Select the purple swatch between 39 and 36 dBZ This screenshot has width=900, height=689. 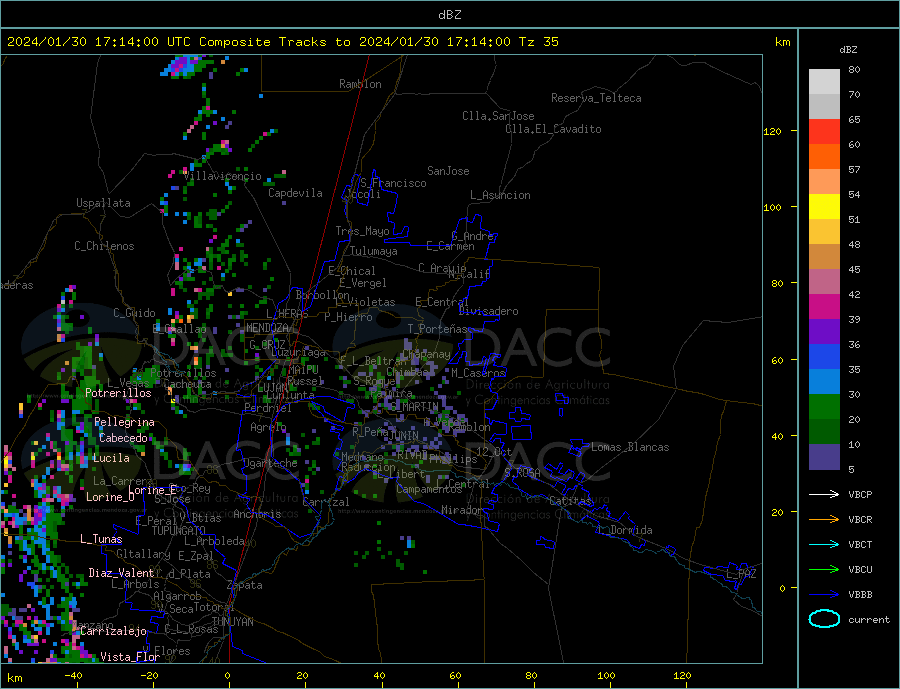point(824,332)
